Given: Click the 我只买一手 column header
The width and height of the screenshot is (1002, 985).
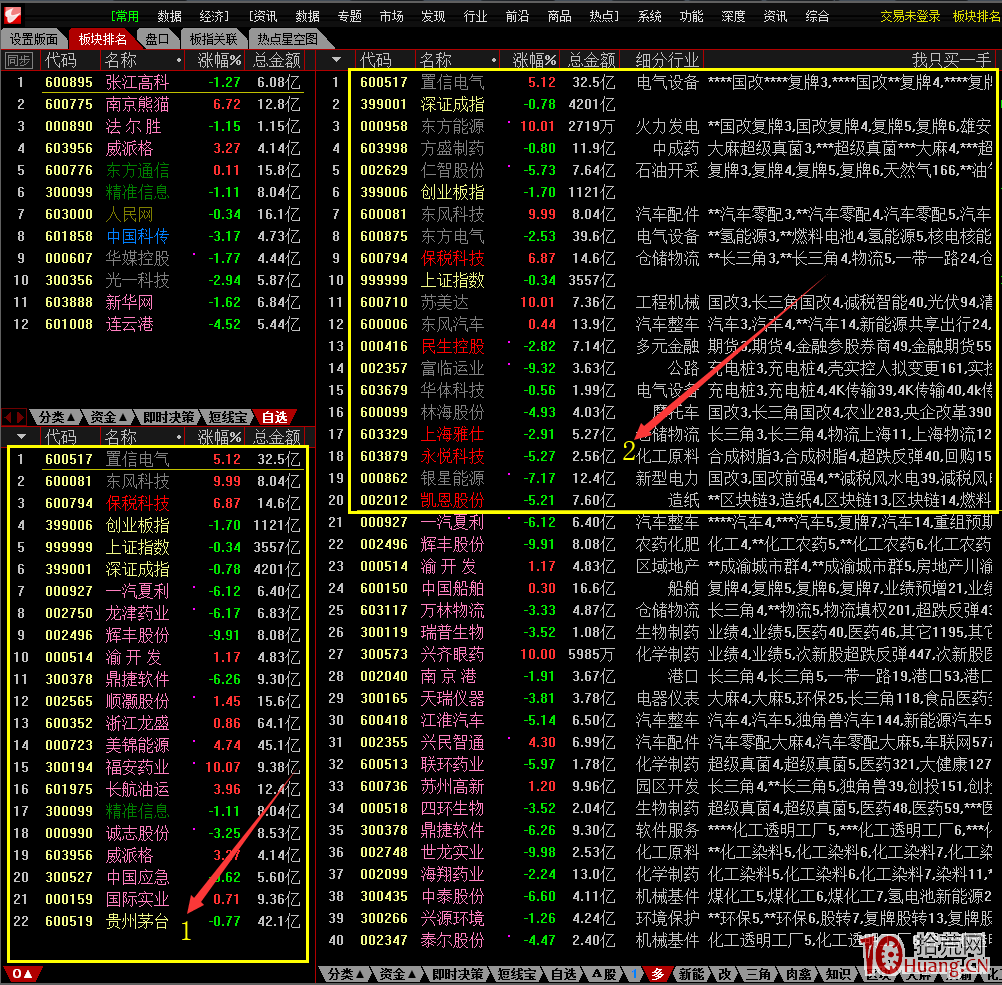Looking at the screenshot, I should tap(952, 60).
